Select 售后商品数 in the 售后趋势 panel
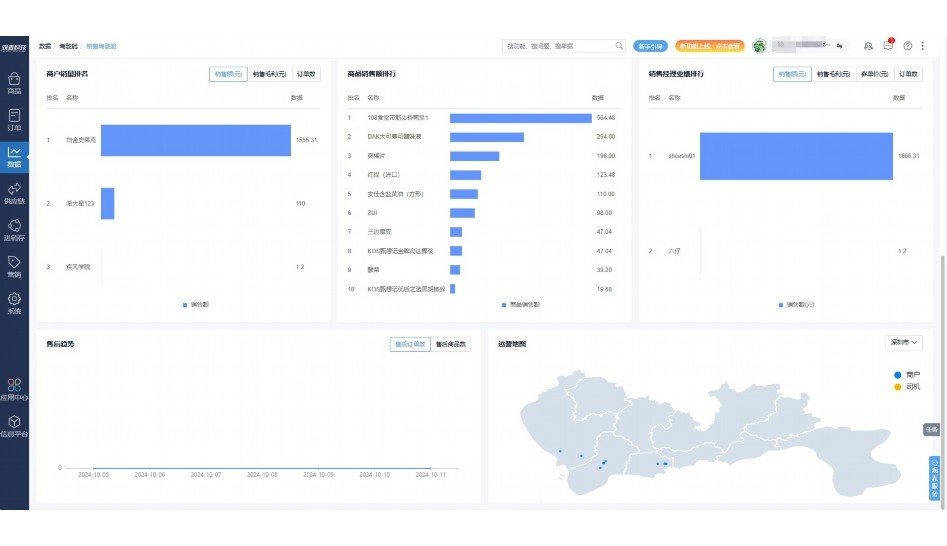 coord(452,344)
